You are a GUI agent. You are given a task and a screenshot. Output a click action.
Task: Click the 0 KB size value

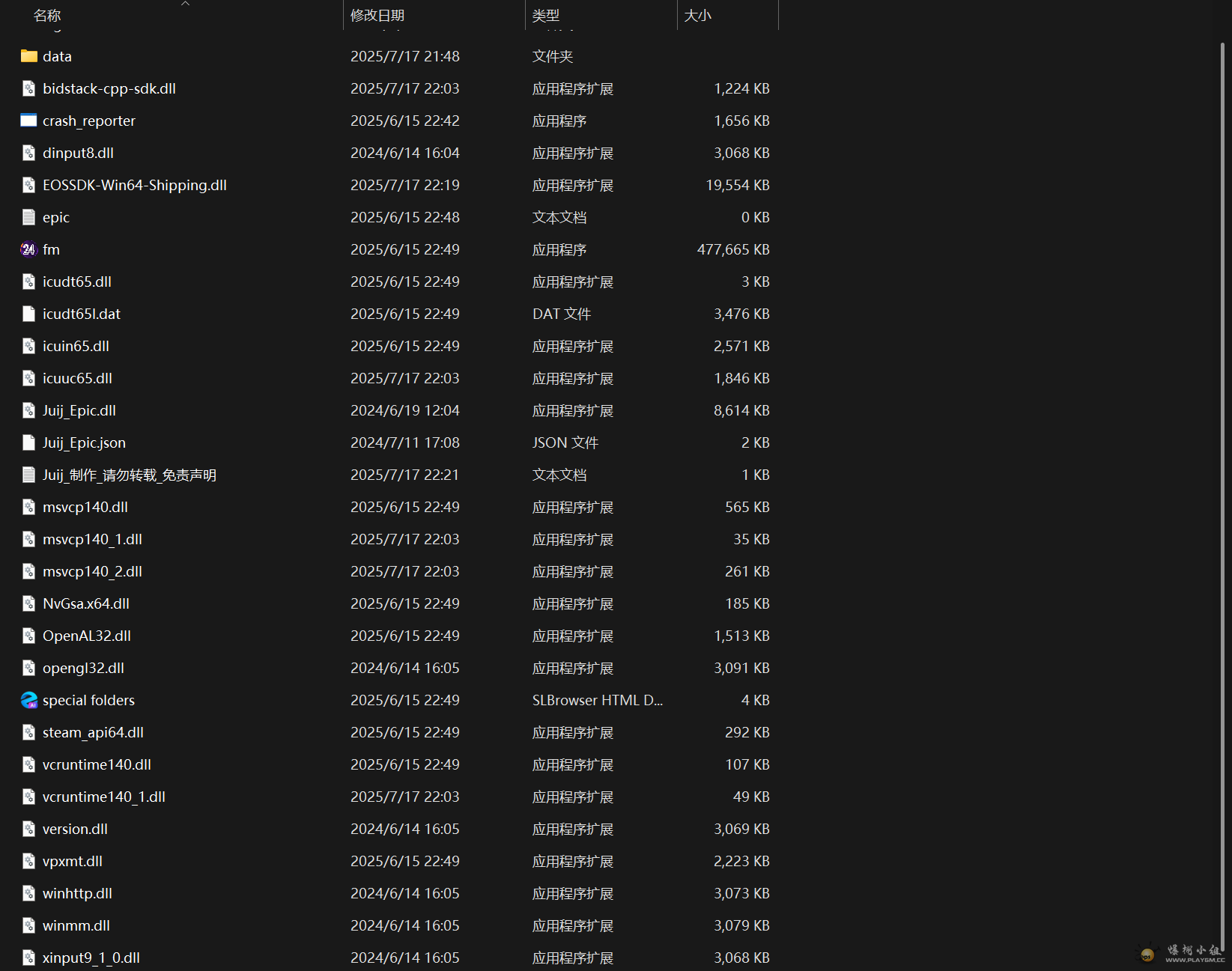755,217
